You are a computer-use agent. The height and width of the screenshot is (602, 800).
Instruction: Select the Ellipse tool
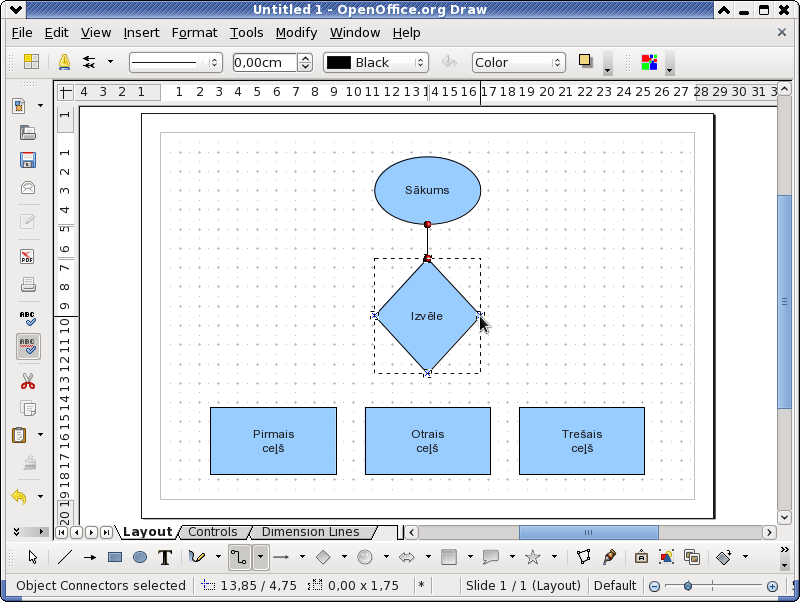pos(140,558)
